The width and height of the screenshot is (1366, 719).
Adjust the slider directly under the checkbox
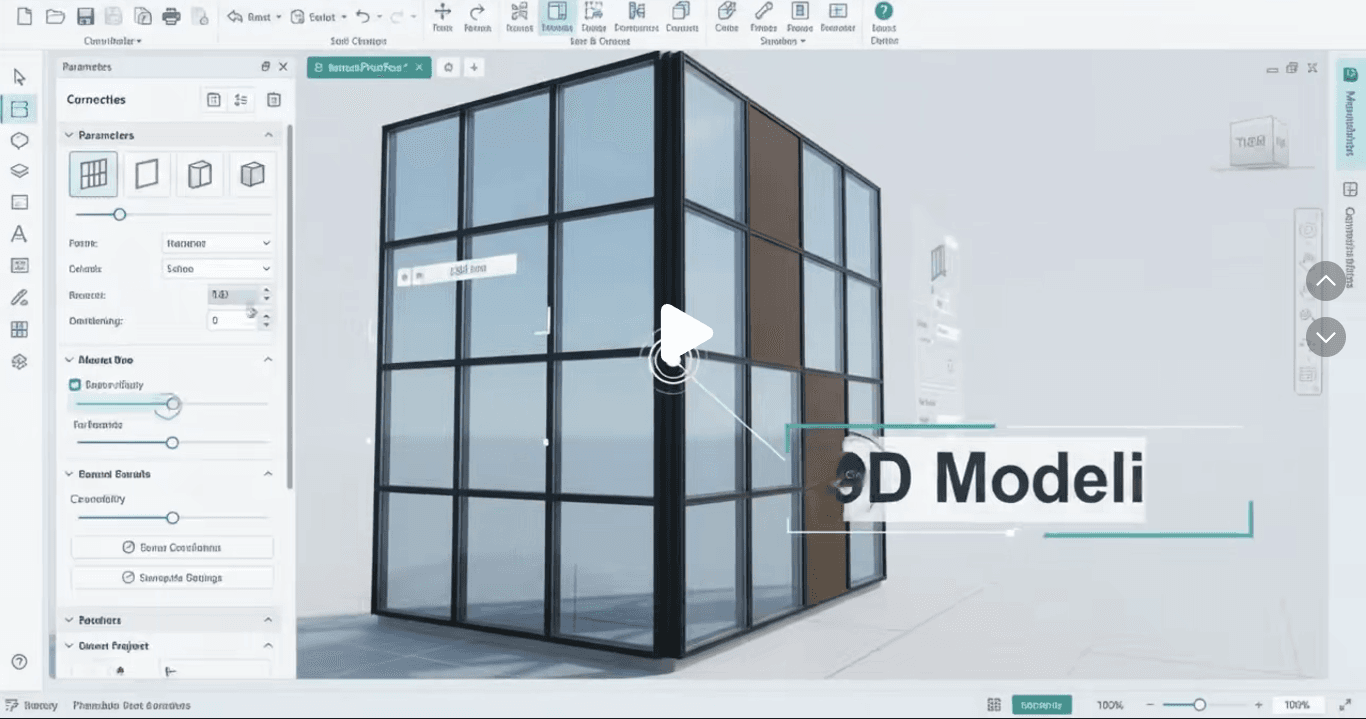[172, 404]
